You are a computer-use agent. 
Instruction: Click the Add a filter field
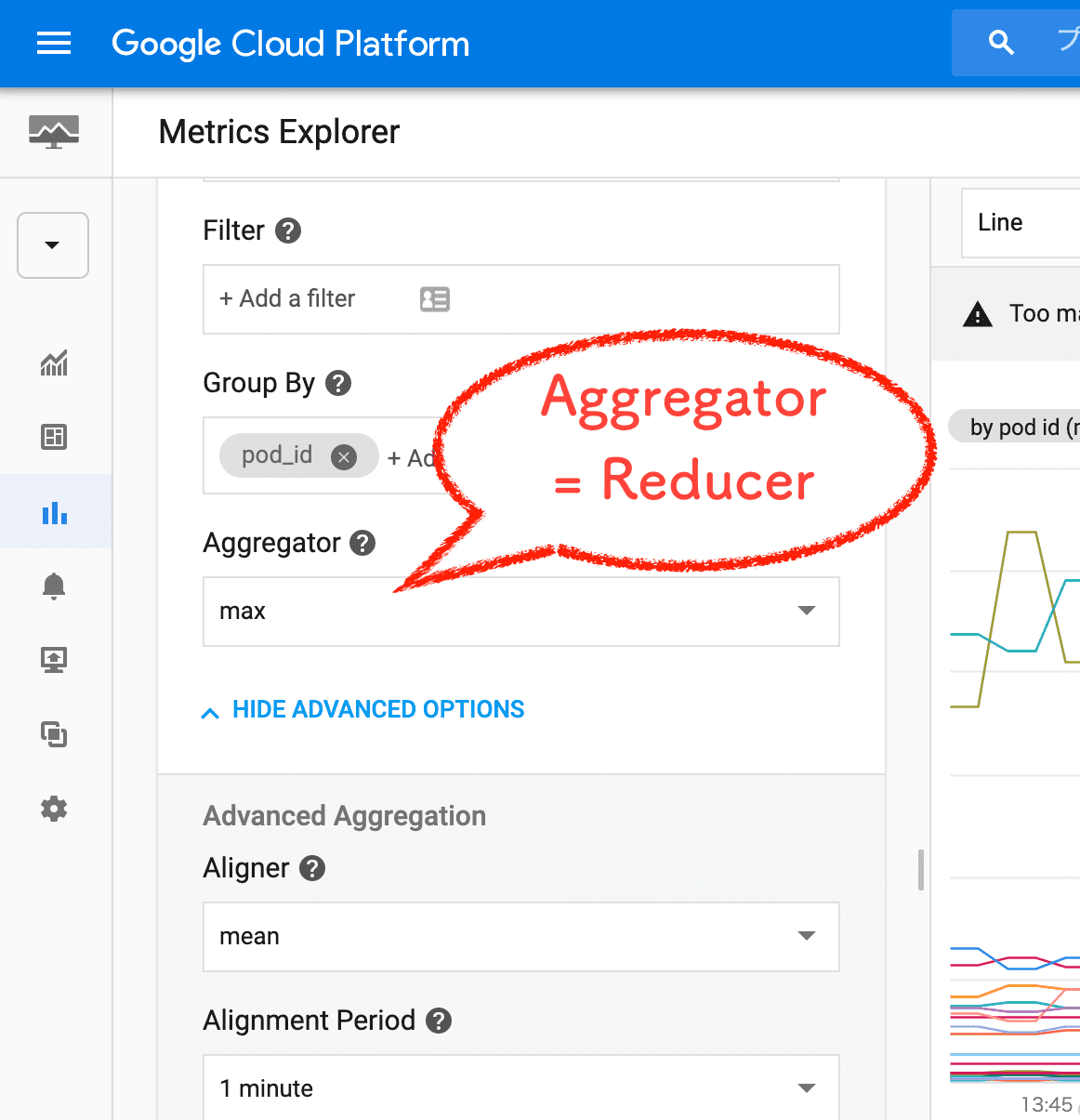click(x=521, y=299)
